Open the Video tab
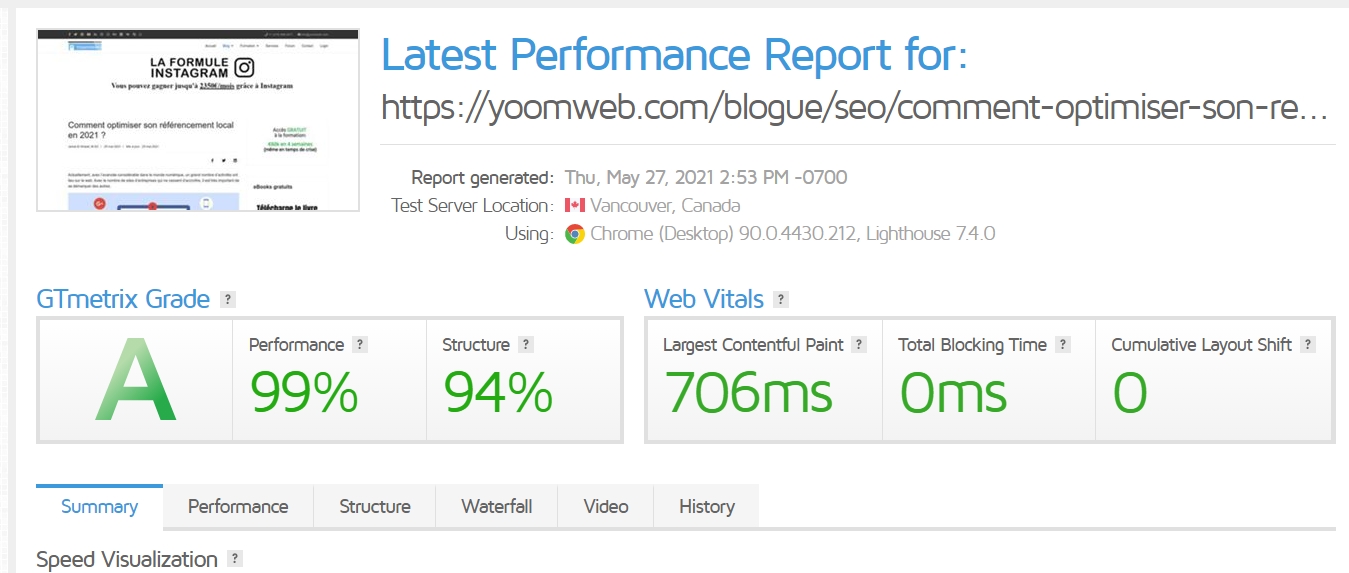 pyautogui.click(x=606, y=506)
